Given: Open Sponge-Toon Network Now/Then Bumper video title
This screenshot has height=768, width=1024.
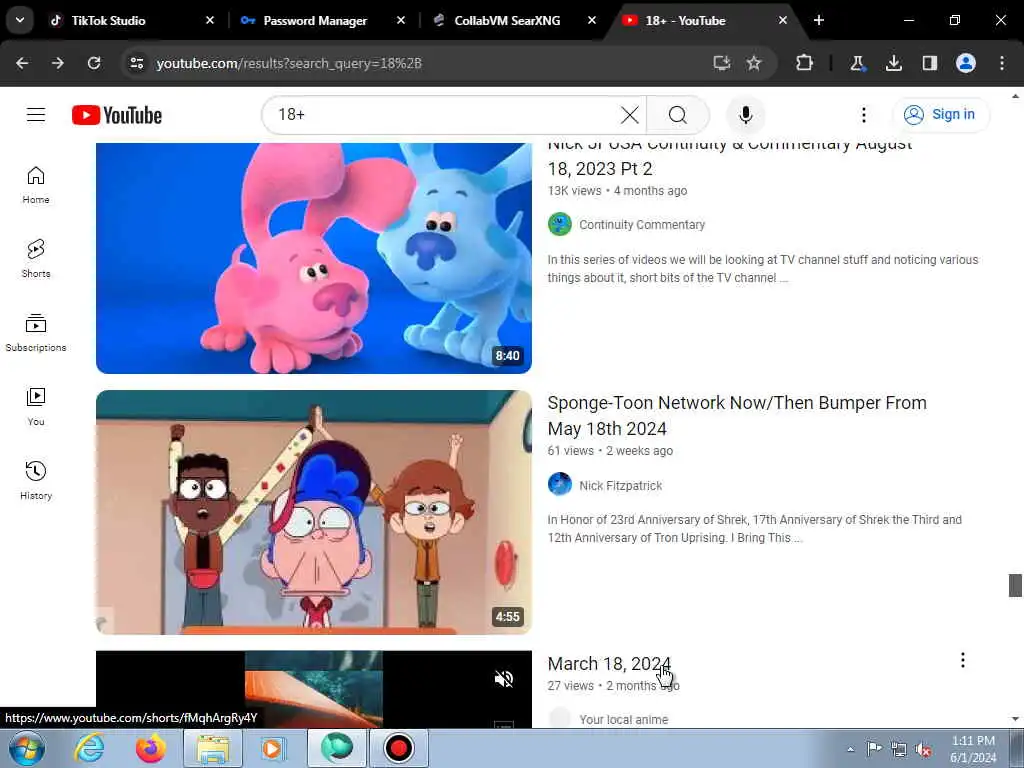Looking at the screenshot, I should [x=737, y=415].
